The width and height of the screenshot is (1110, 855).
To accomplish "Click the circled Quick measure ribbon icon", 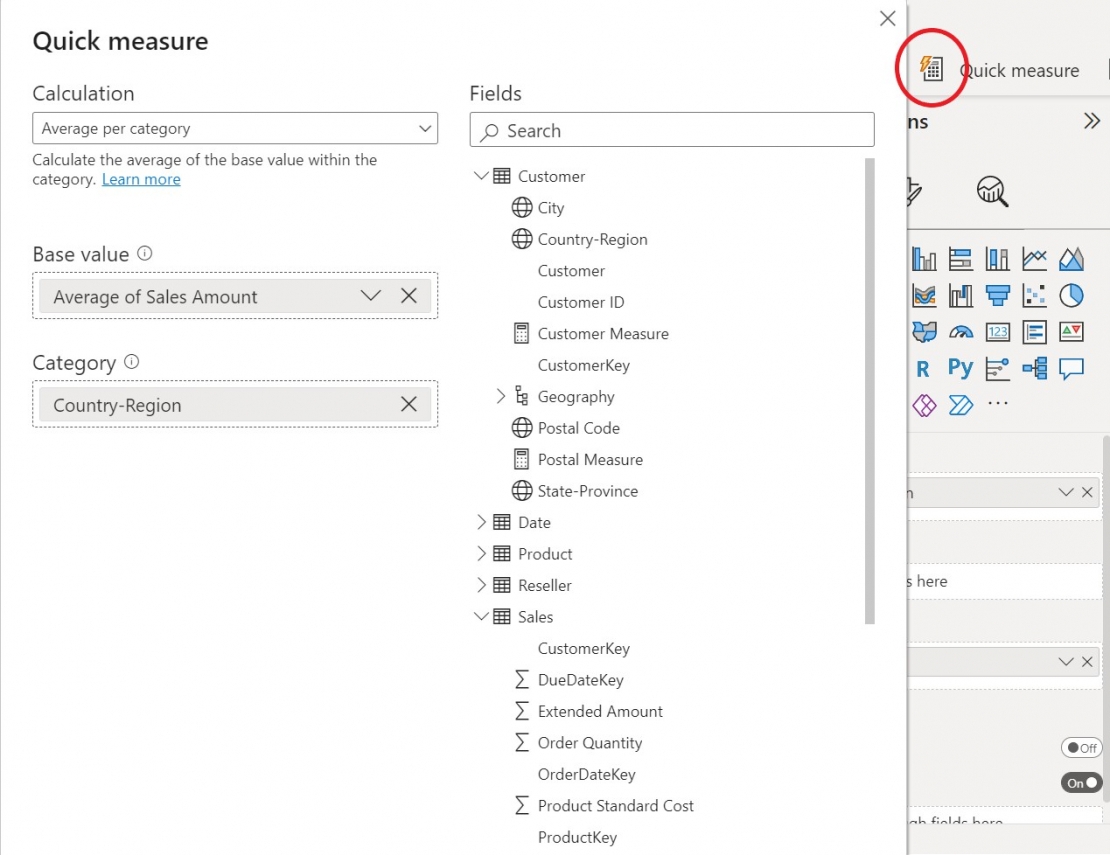I will coord(931,67).
